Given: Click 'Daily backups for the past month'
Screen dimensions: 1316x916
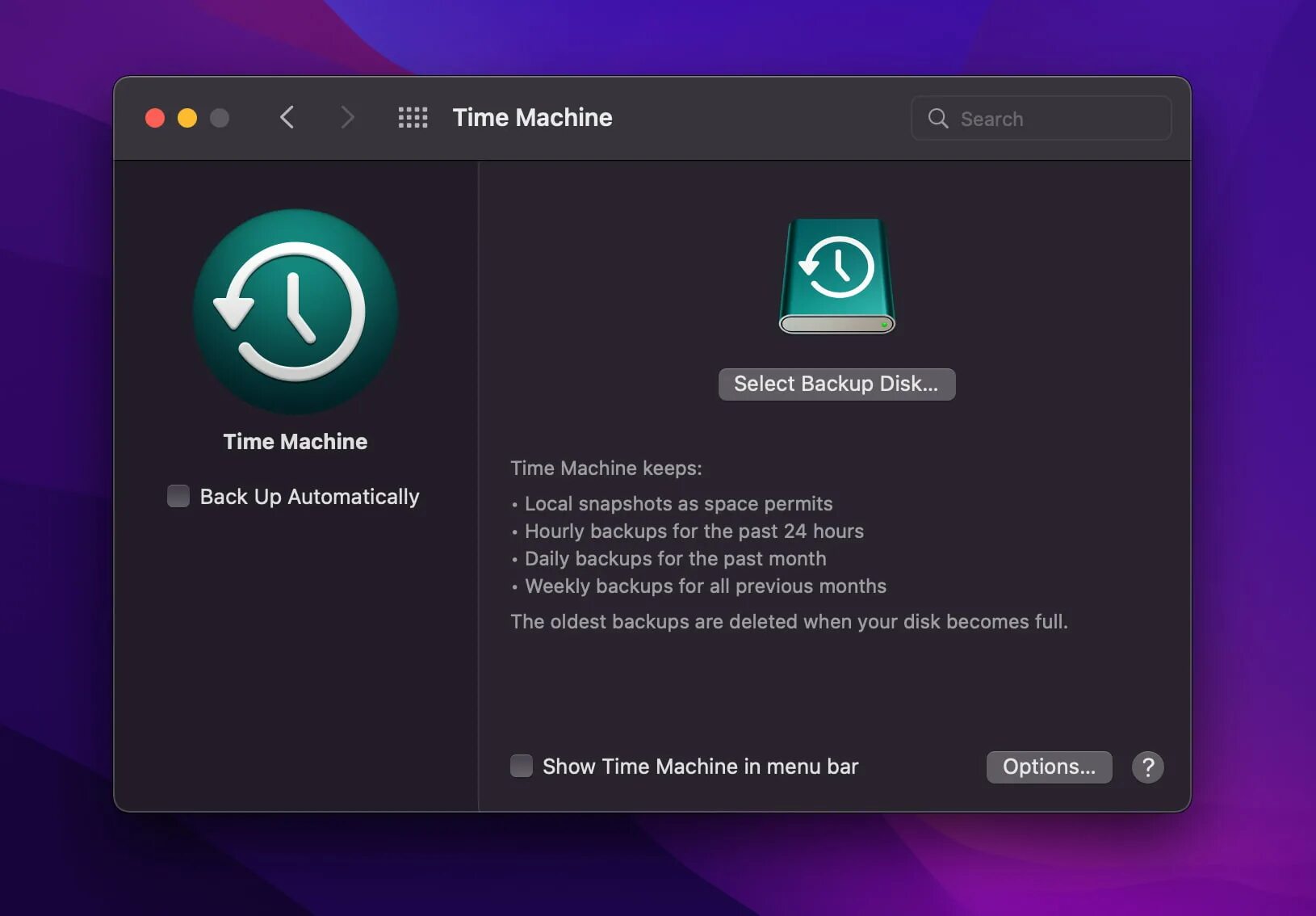Looking at the screenshot, I should pyautogui.click(x=676, y=559).
